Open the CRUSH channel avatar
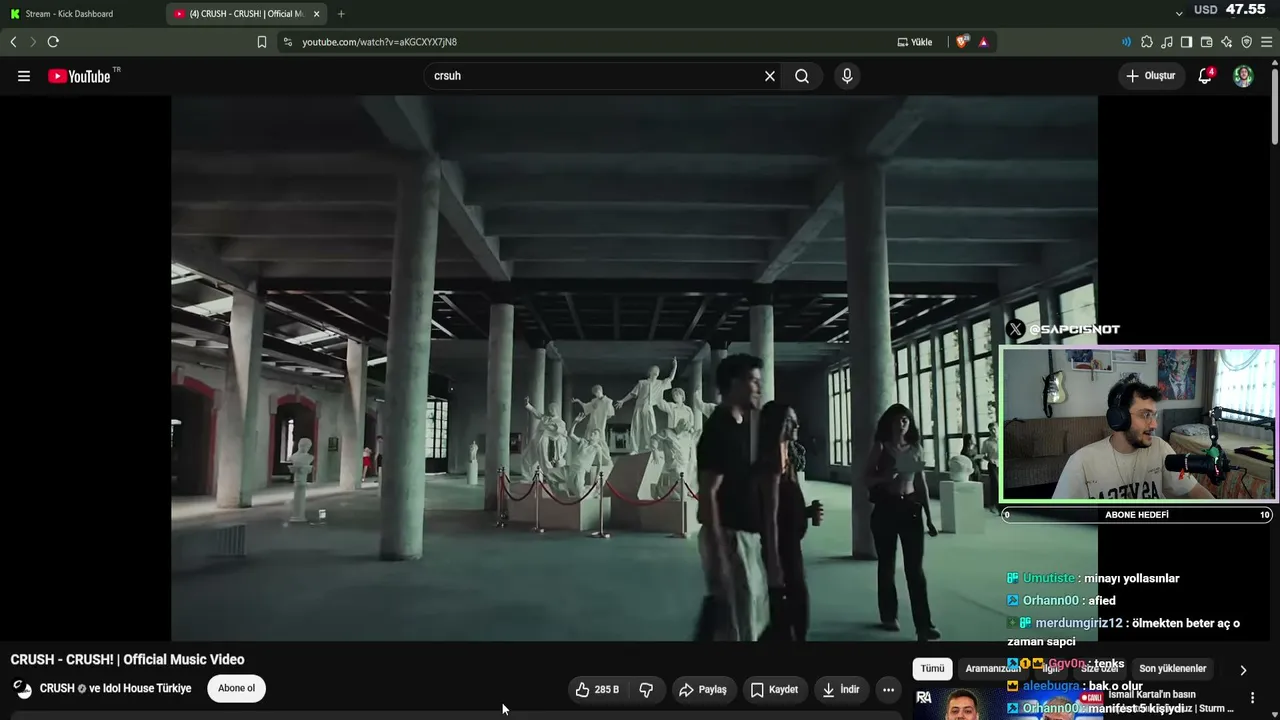Viewport: 1280px width, 720px height. click(x=22, y=689)
